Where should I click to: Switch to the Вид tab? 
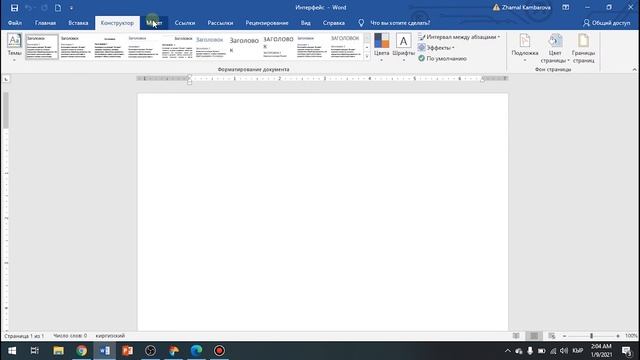[x=306, y=23]
